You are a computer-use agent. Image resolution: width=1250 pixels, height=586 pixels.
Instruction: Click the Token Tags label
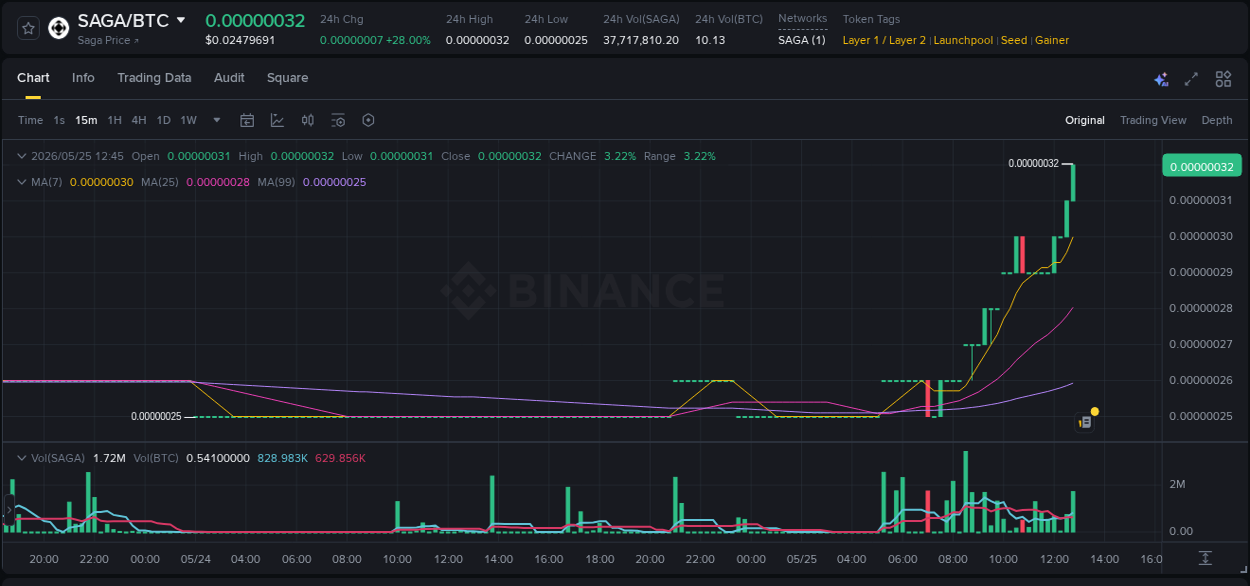871,19
